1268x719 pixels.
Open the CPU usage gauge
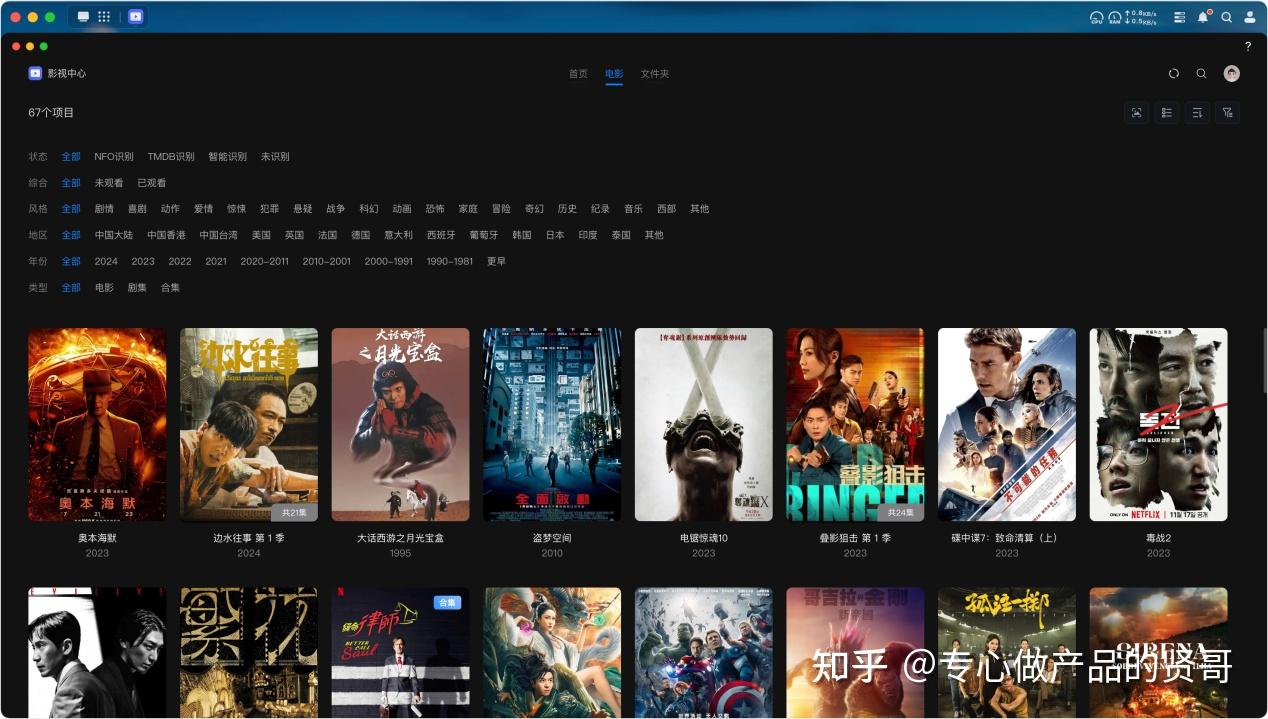click(1096, 17)
